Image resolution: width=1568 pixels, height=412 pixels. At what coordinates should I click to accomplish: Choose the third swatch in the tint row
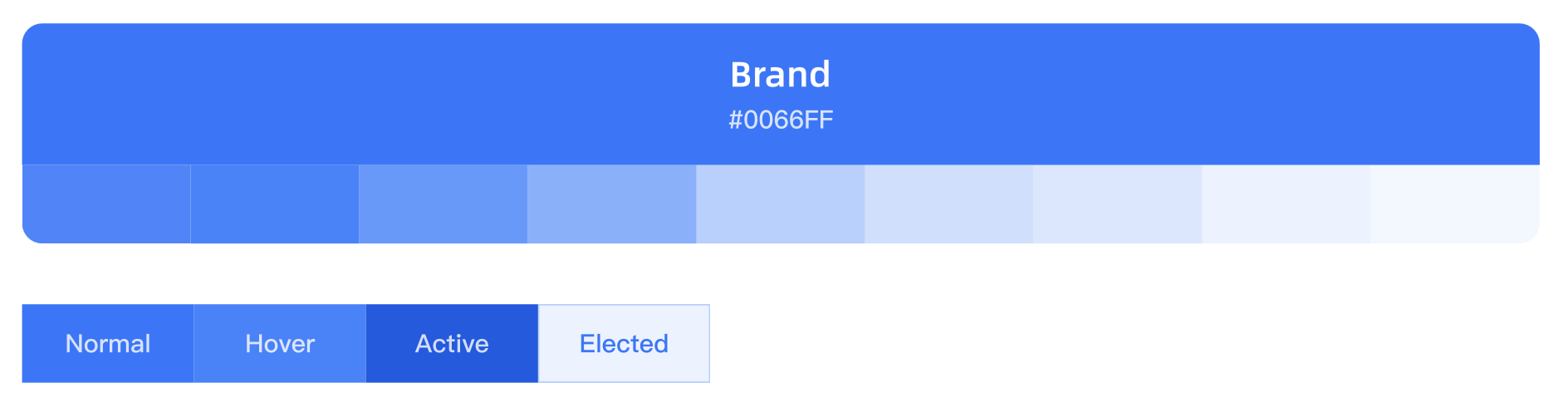click(443, 204)
